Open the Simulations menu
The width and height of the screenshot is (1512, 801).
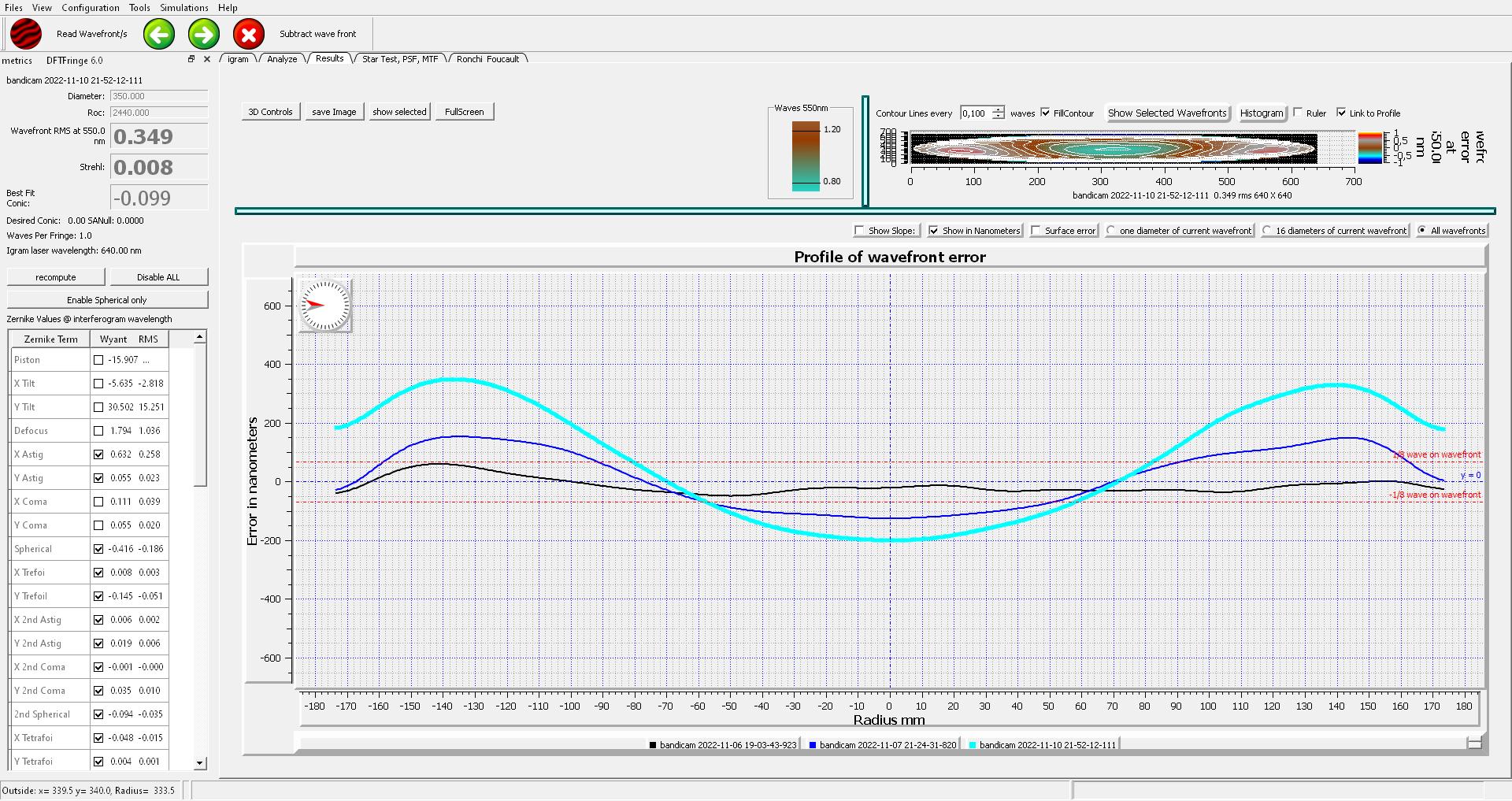pyautogui.click(x=183, y=8)
